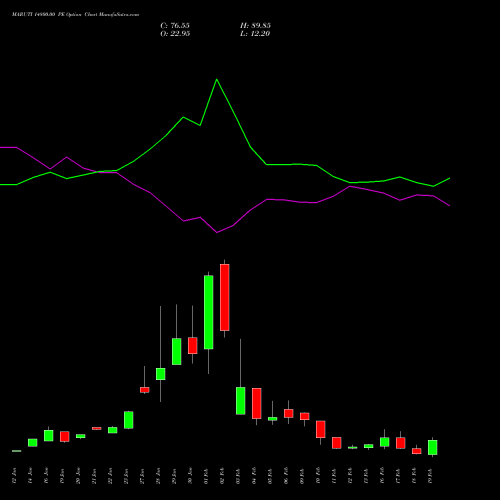Click the 30 Jan date label
The height and width of the screenshot is (500, 500).
(x=190, y=476)
